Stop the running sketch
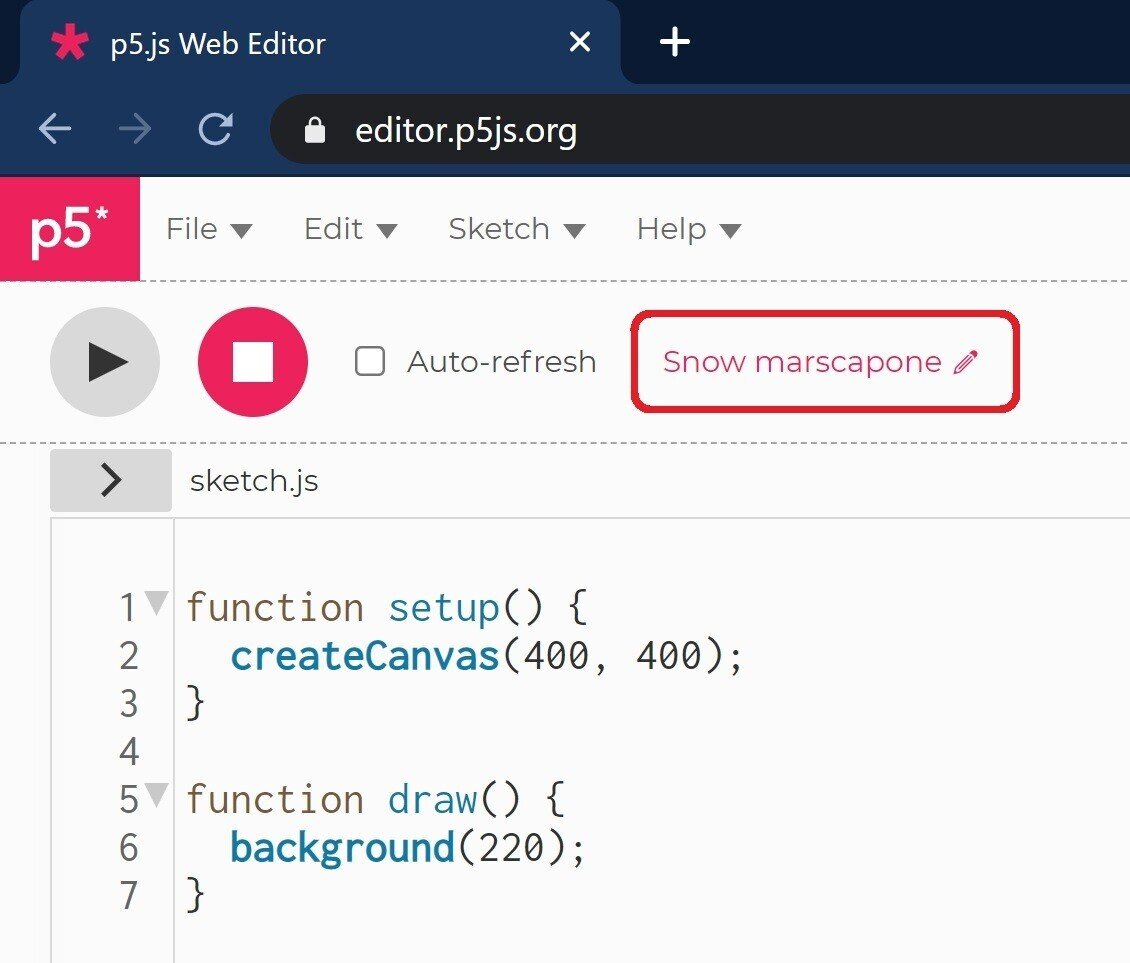 coord(253,361)
